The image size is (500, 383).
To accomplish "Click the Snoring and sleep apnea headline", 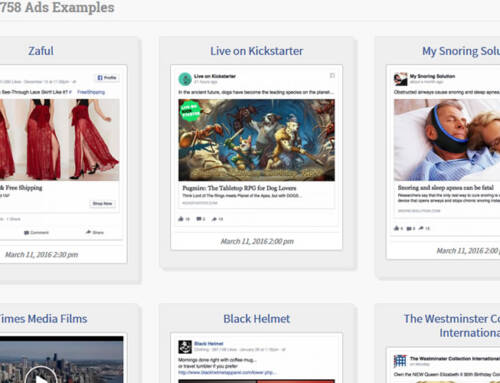I will pyautogui.click(x=446, y=188).
